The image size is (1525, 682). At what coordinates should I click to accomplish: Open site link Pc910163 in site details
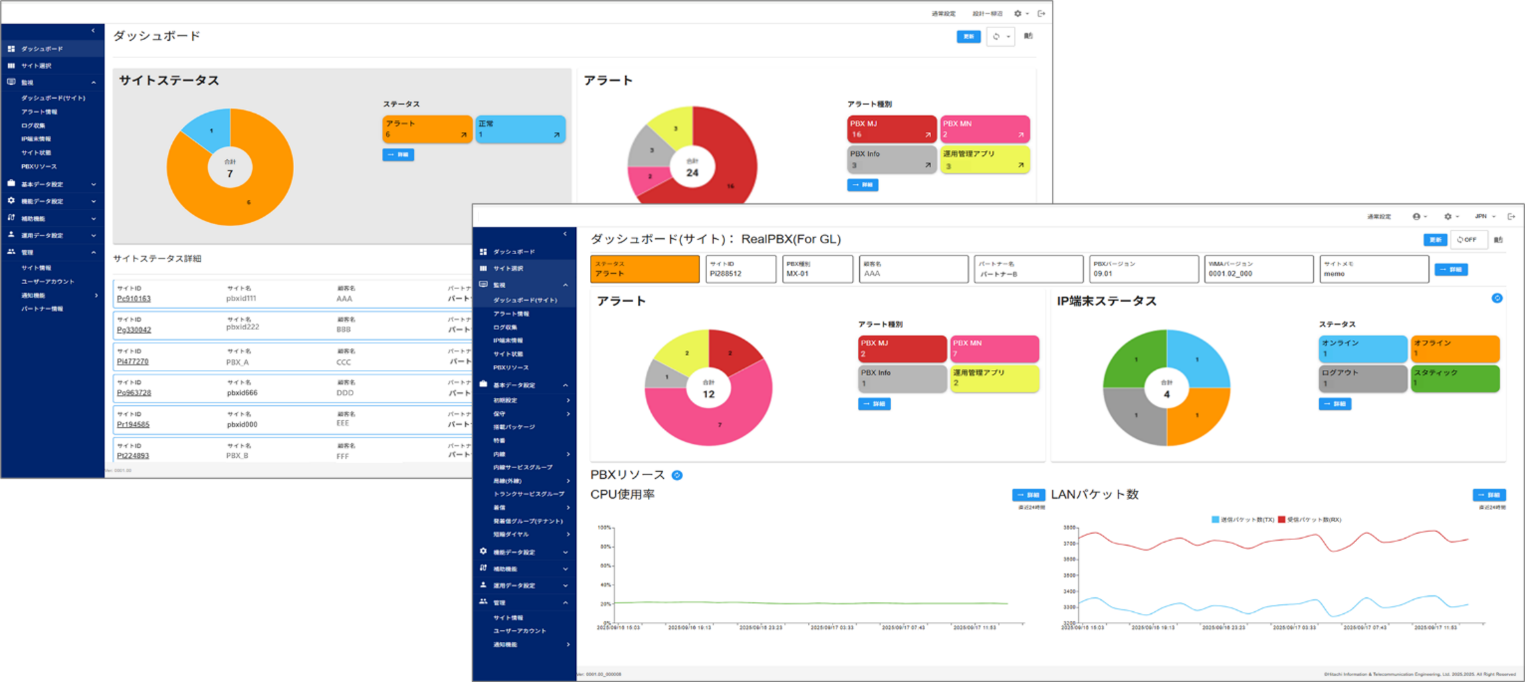coord(135,298)
